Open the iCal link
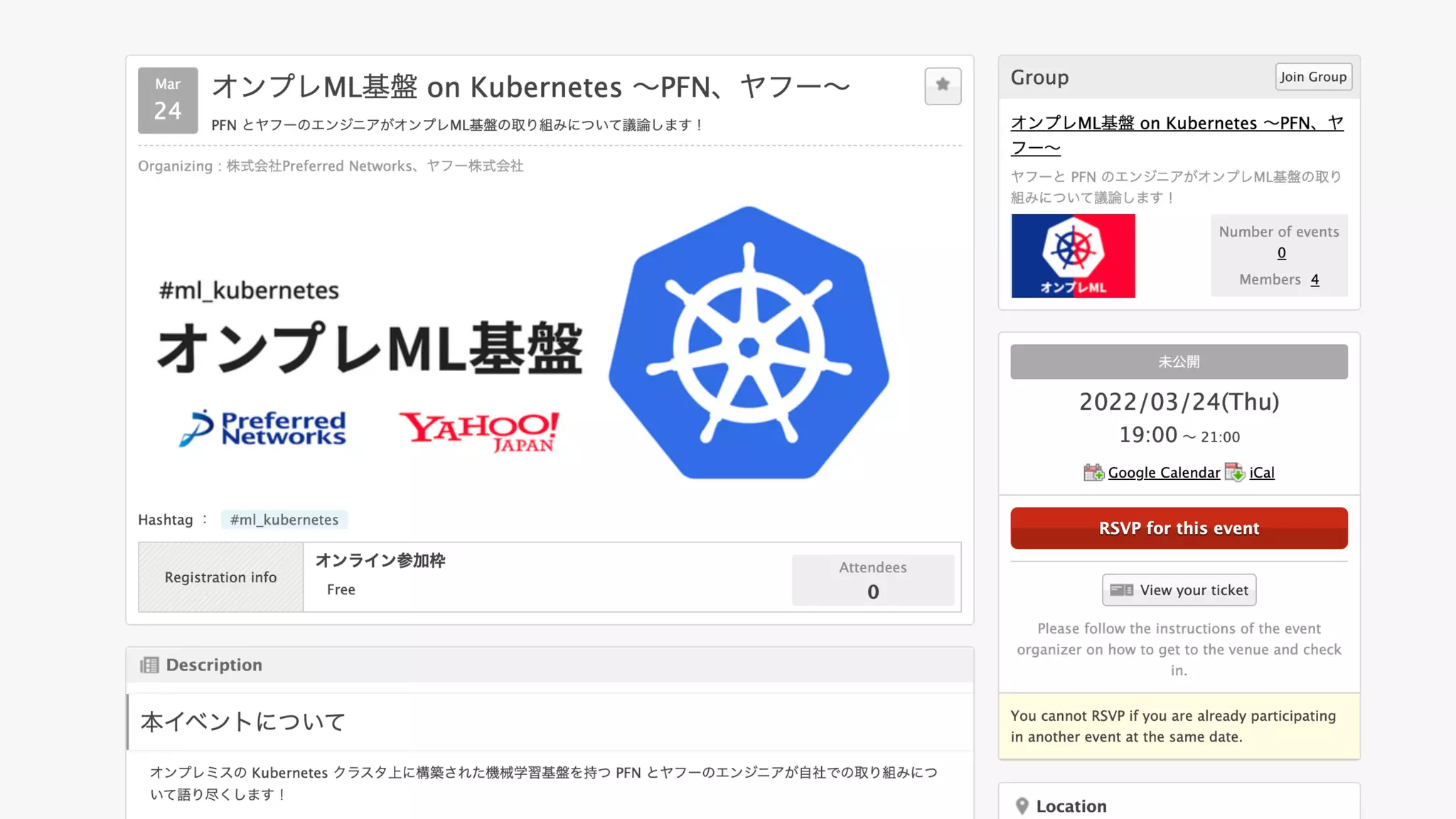This screenshot has height=819, width=1456. tap(1261, 473)
